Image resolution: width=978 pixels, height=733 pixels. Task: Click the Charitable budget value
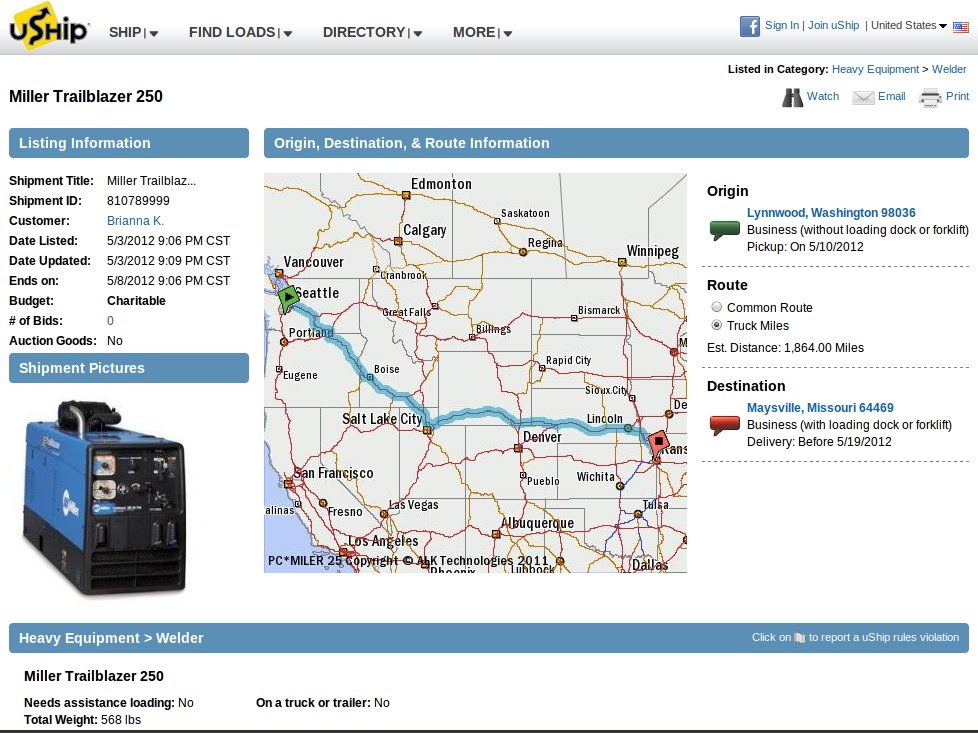point(136,301)
